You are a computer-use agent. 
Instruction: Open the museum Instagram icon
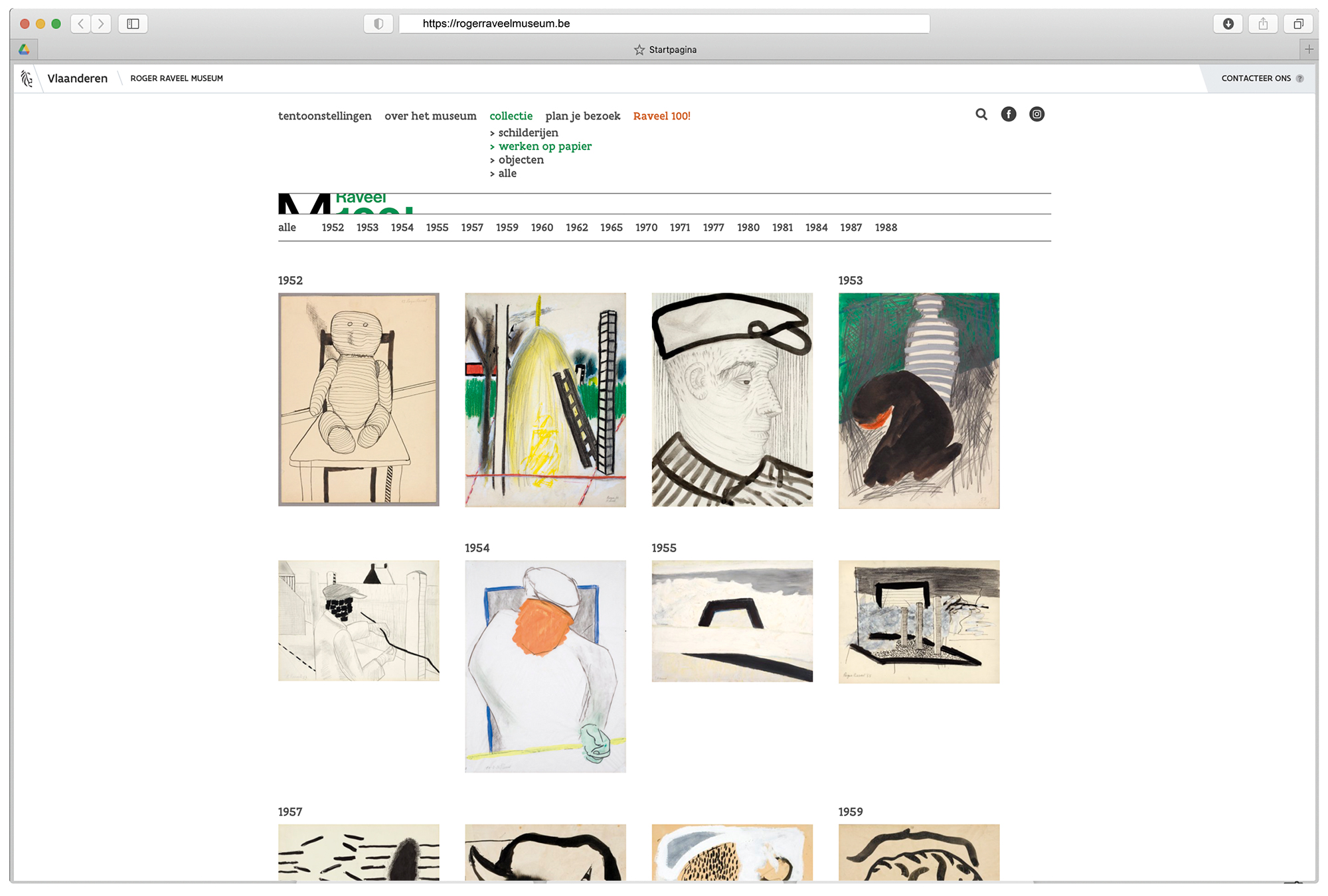(x=1037, y=114)
